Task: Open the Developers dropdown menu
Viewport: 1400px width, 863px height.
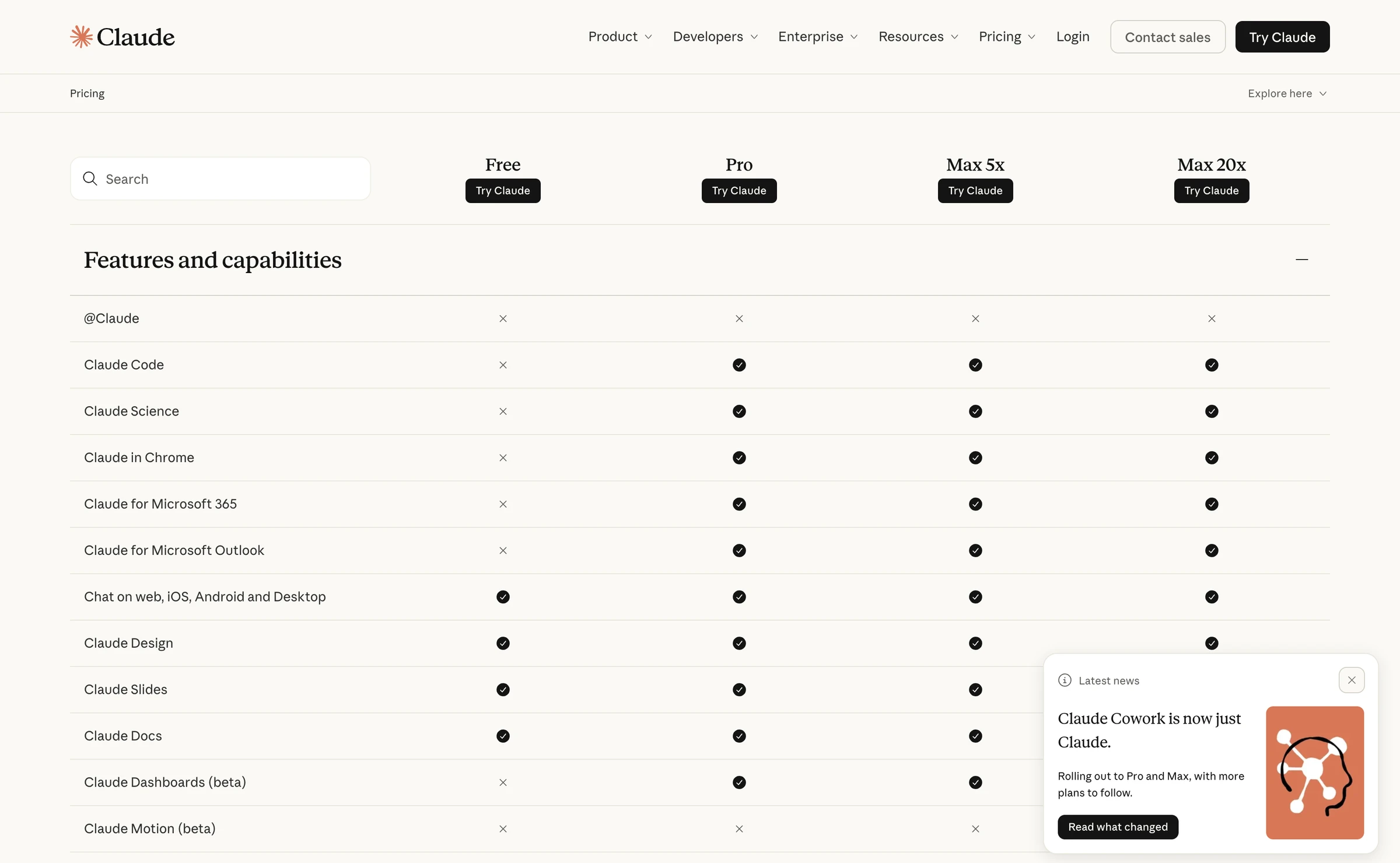Action: coord(715,37)
